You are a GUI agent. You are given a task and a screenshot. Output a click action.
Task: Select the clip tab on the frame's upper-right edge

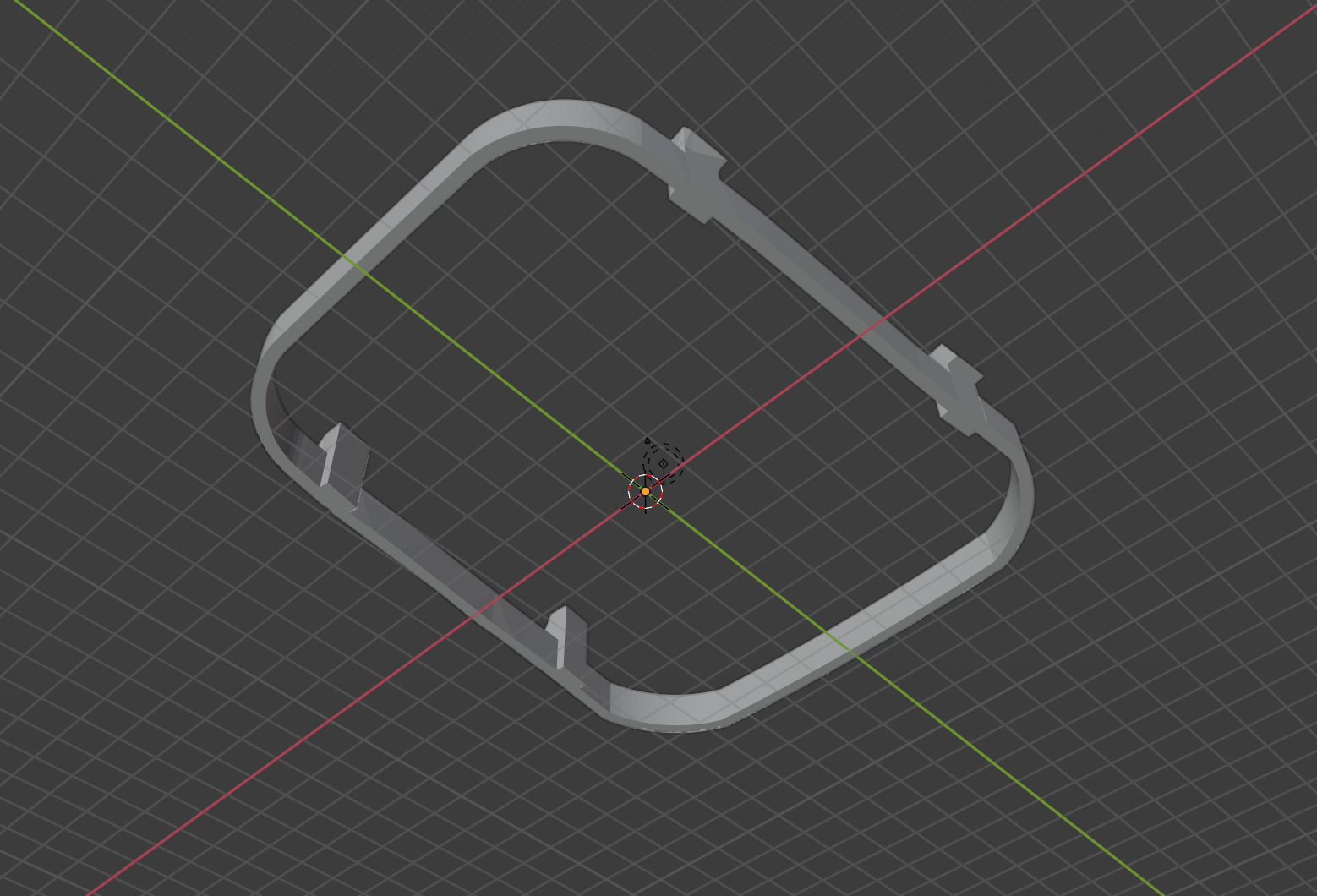click(x=697, y=174)
